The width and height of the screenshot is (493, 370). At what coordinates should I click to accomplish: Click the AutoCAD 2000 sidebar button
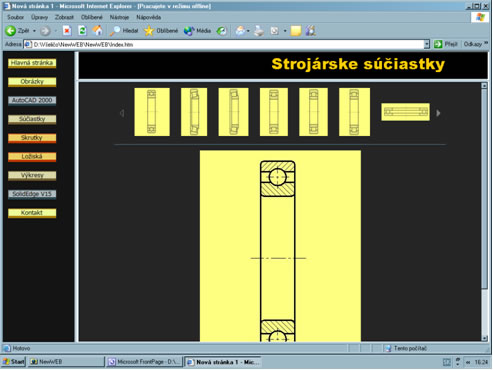coord(32,100)
